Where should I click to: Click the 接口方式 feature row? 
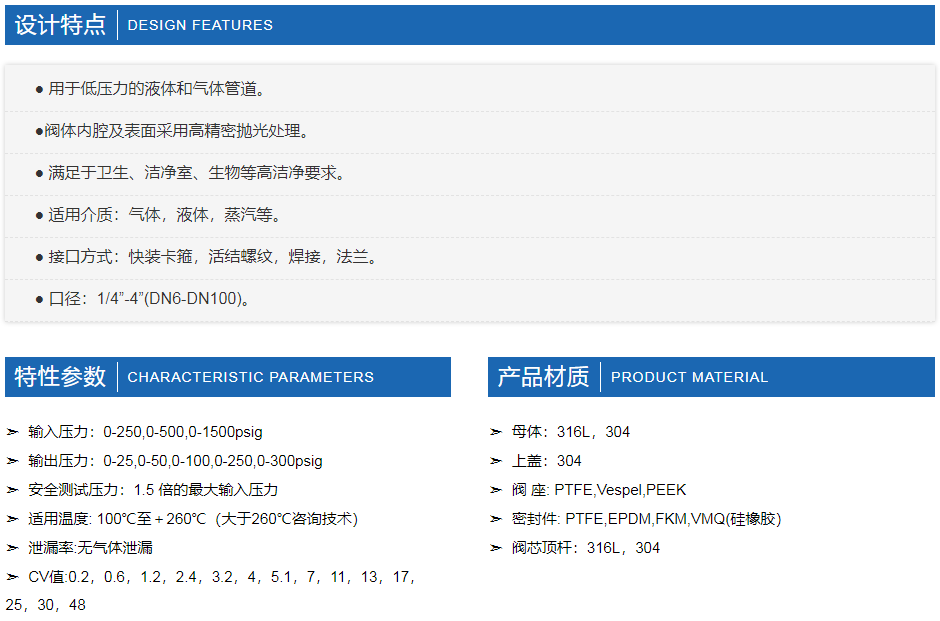coord(470,258)
